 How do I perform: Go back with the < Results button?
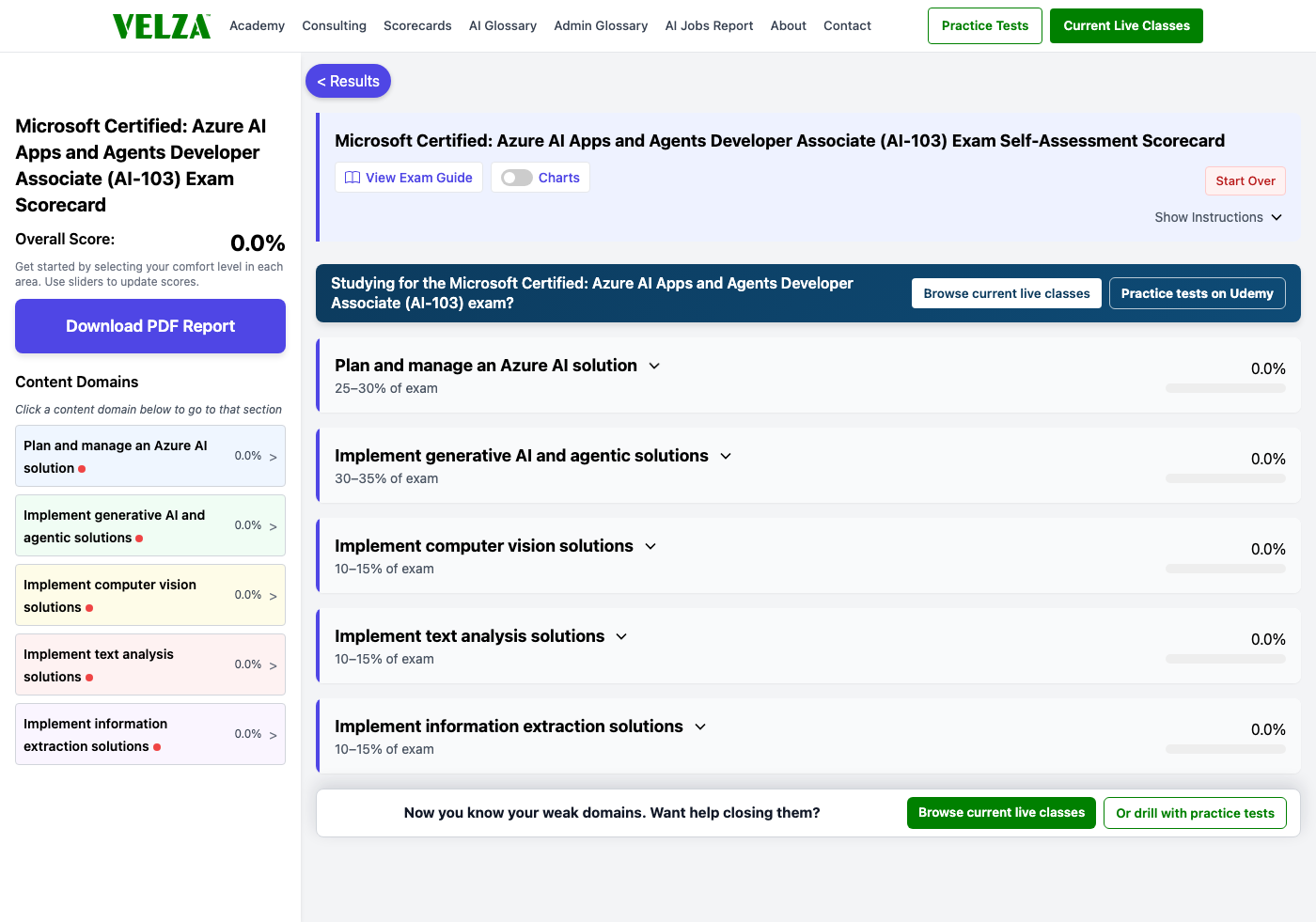348,81
